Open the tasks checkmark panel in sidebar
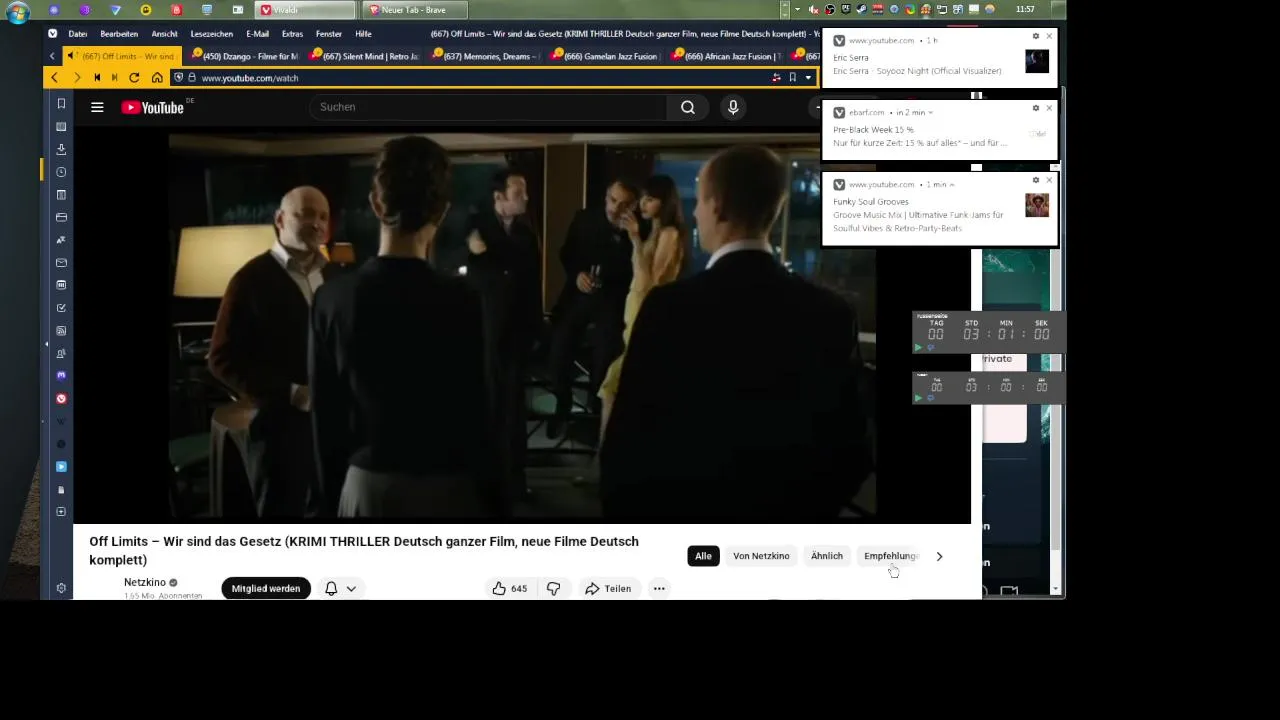 [61, 308]
